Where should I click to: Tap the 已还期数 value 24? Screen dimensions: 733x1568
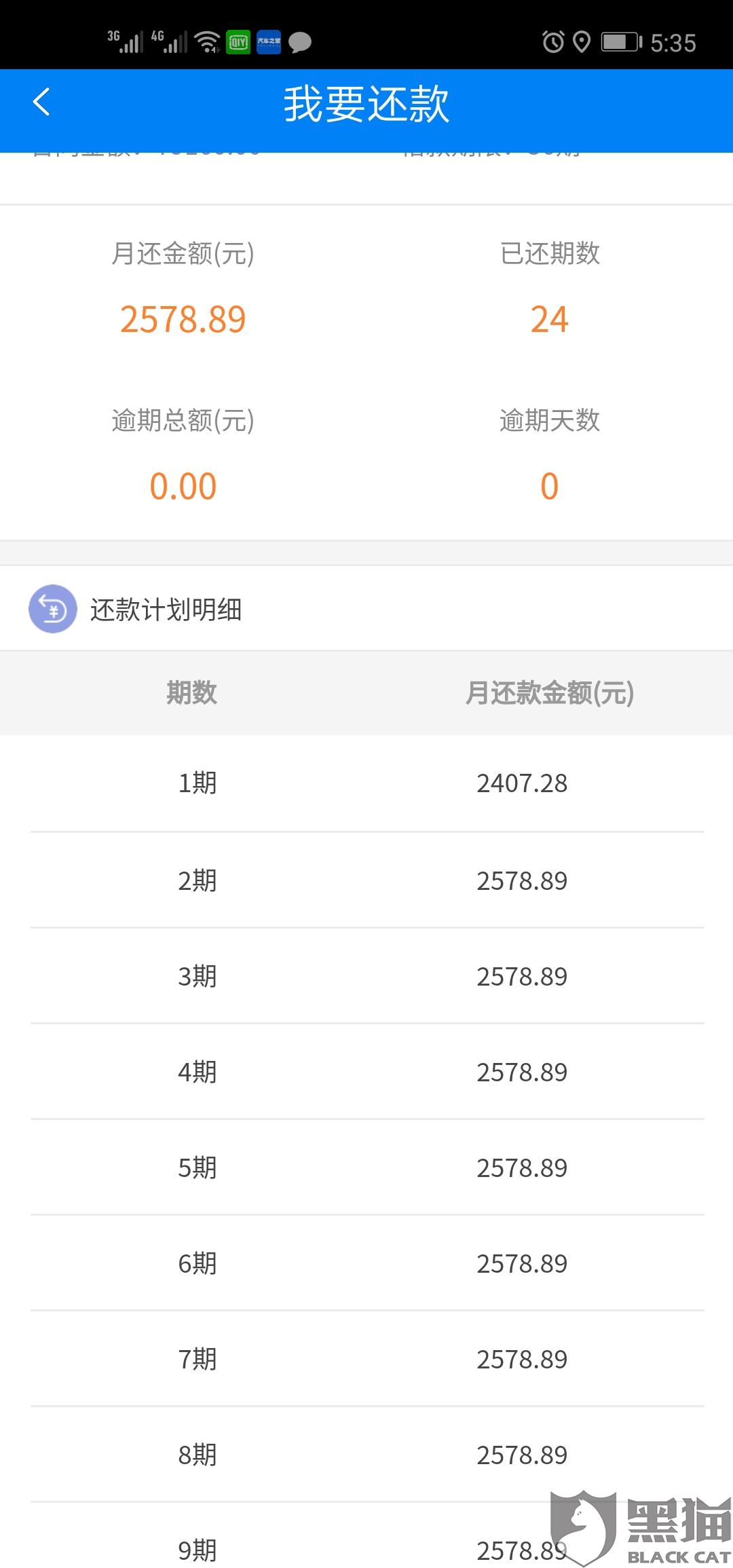tap(549, 319)
